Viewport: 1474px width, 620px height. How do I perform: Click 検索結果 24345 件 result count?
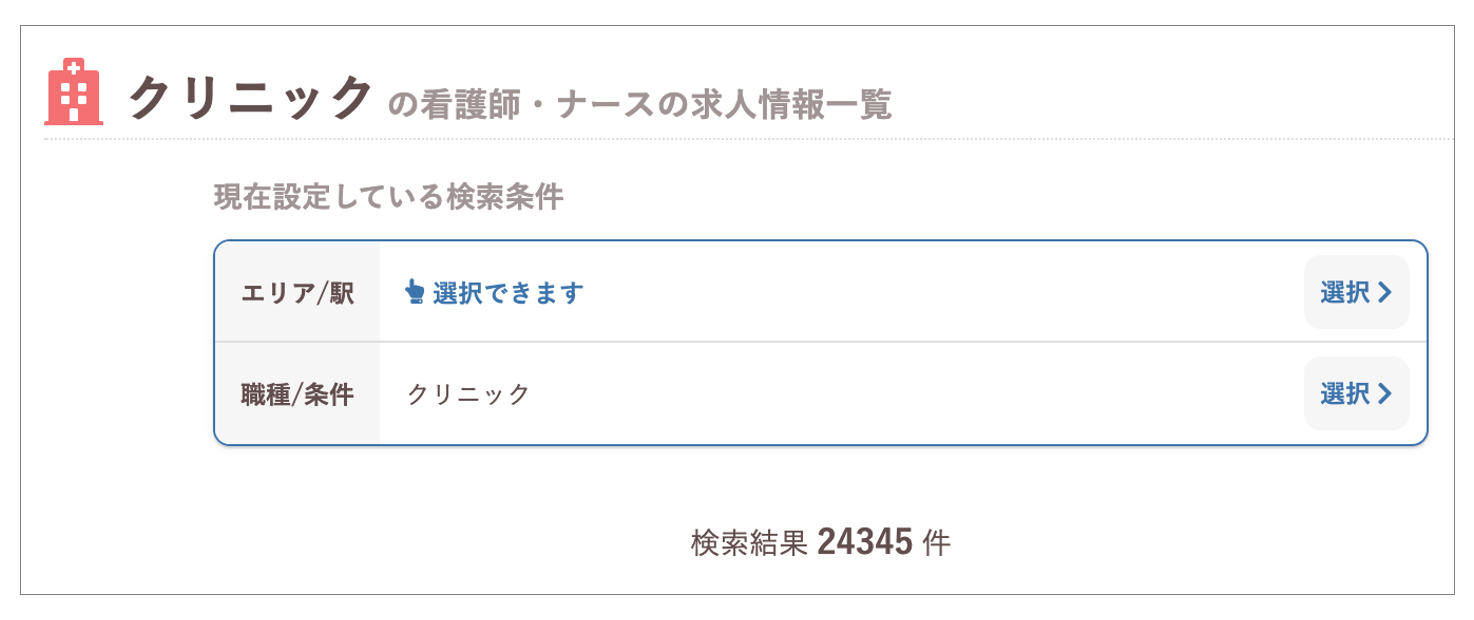point(820,543)
